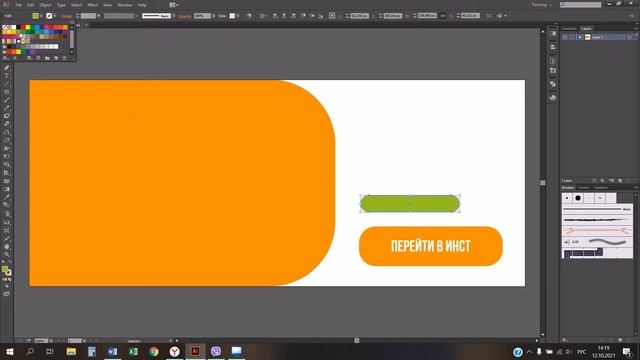Open Swatch Libraries menu icon in swatches popup

5,58
